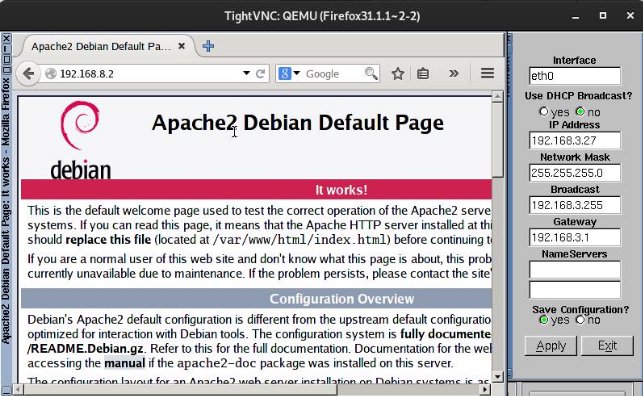
Task: Show bookmarks list icon
Action: tap(423, 74)
